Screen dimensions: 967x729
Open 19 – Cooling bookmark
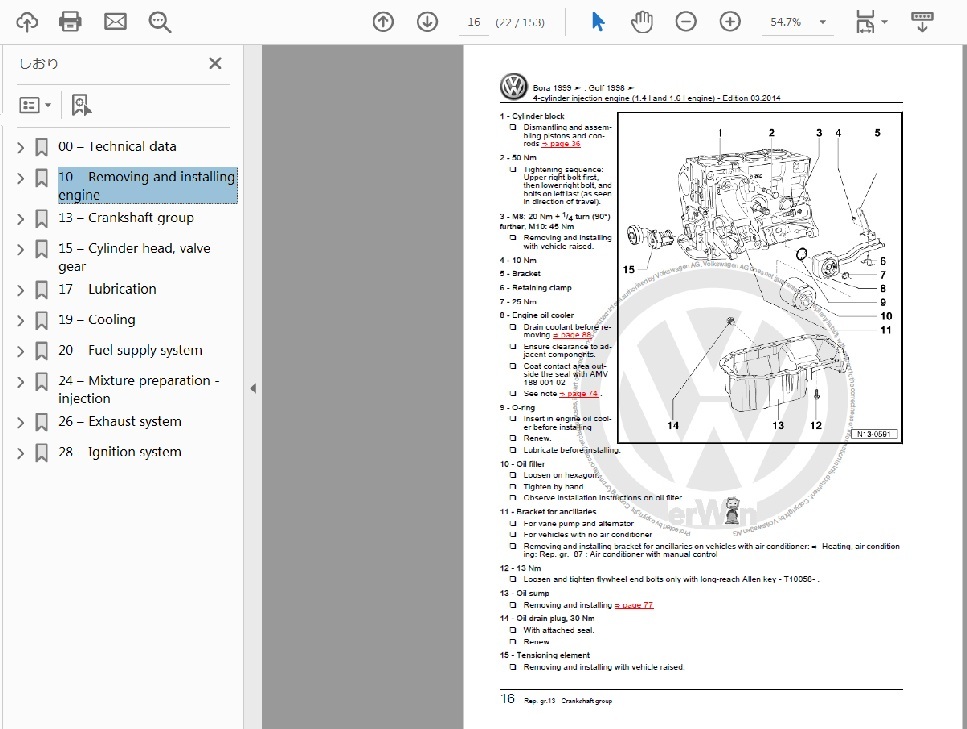(x=97, y=319)
